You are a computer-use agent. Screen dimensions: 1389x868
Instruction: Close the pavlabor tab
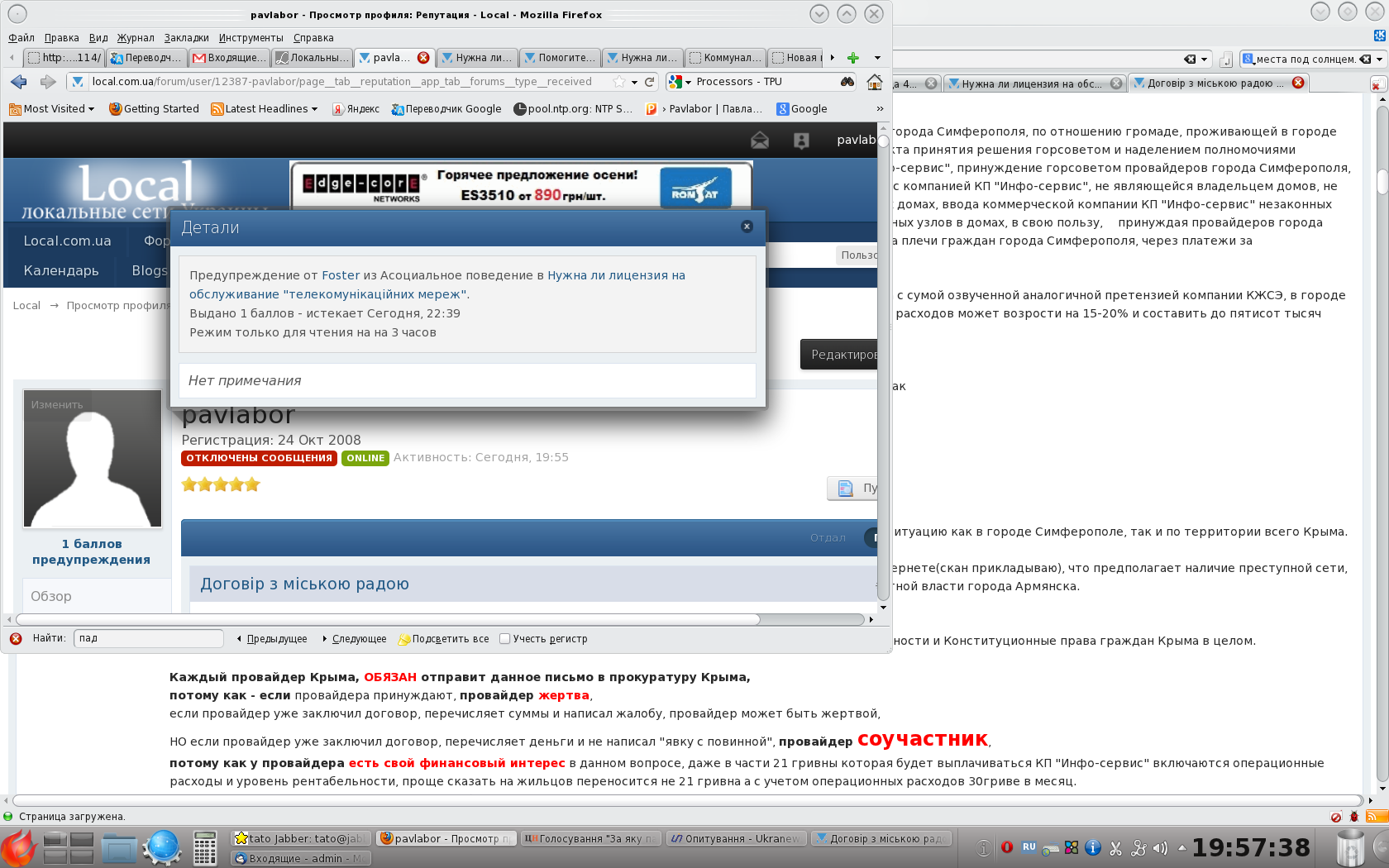(423, 58)
